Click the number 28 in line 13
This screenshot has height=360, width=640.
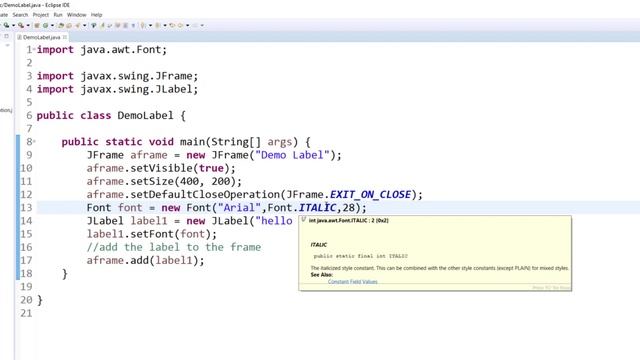(x=349, y=207)
